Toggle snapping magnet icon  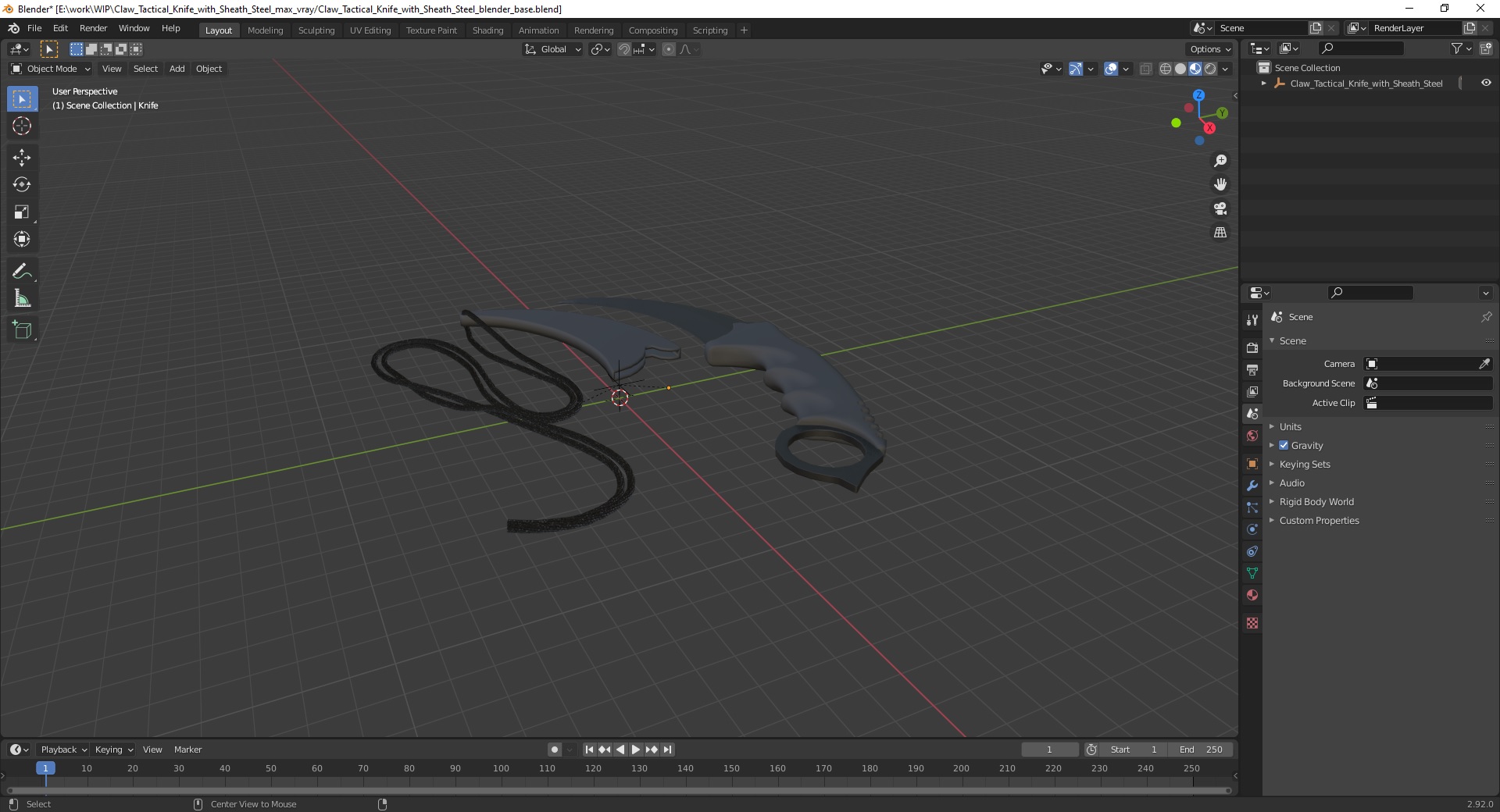pos(624,49)
